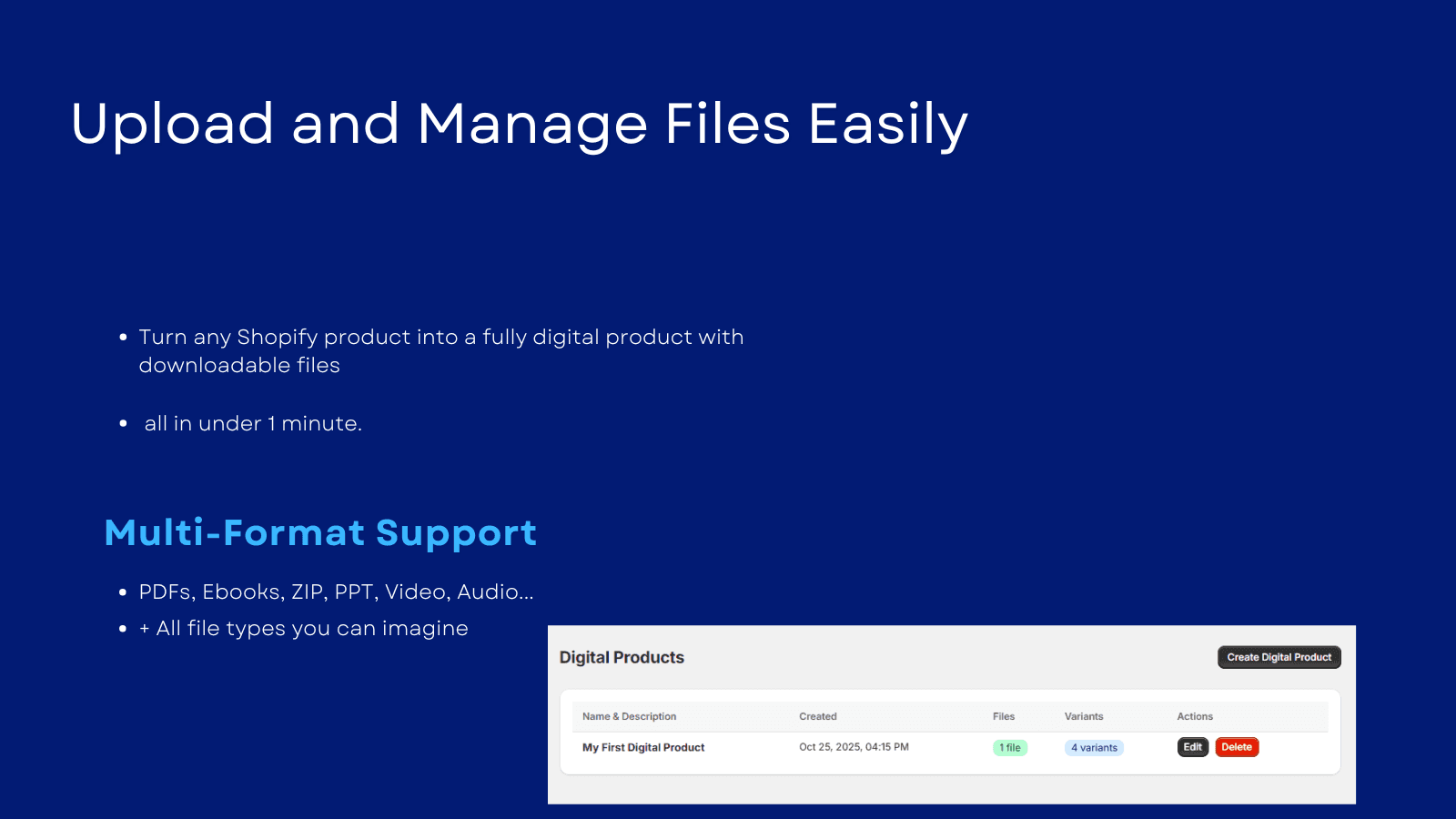
Task: Click the 'Turn any Shopify product' bullet text
Action: [x=440, y=351]
